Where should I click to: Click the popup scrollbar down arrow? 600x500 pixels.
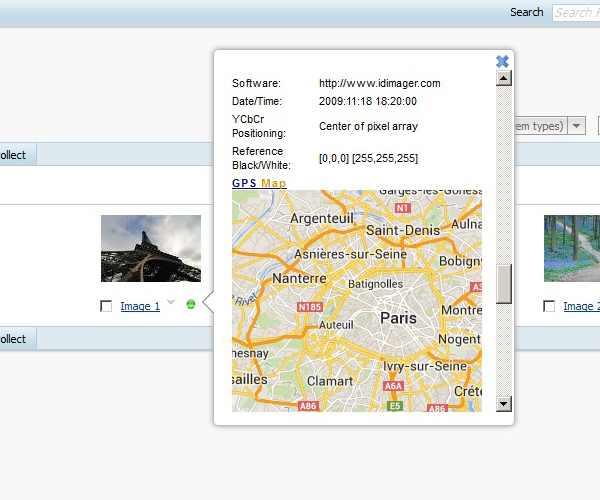504,404
